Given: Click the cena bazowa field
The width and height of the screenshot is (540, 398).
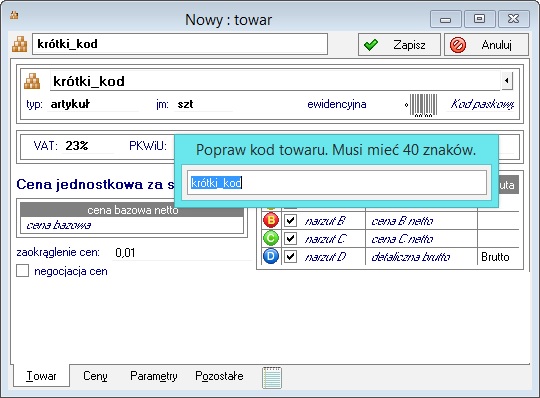Looking at the screenshot, I should [x=132, y=225].
